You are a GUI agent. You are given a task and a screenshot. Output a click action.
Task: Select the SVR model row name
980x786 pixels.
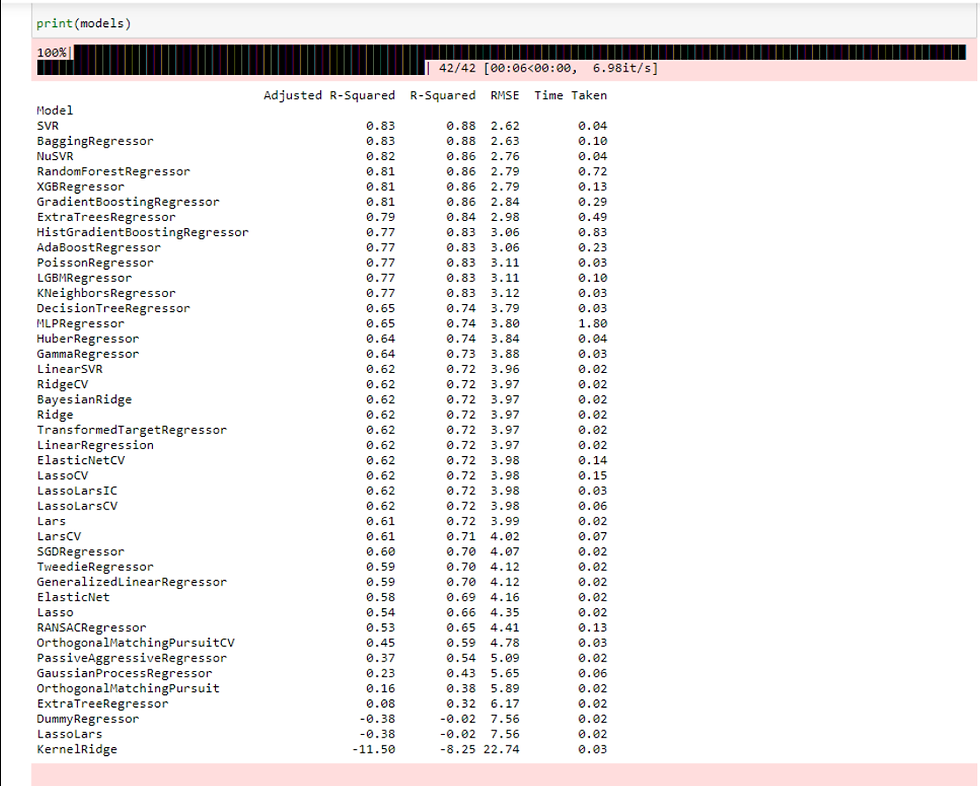pyautogui.click(x=48, y=126)
